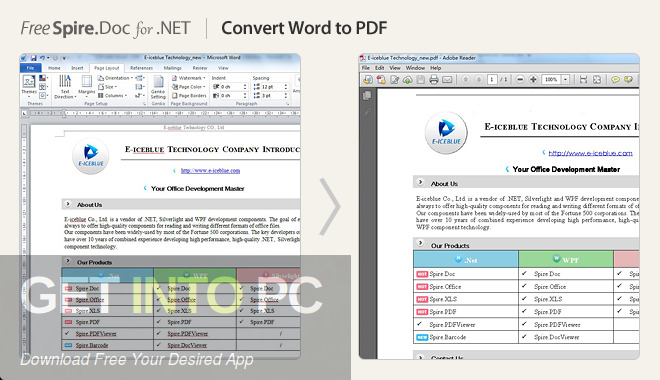This screenshot has width=660, height=380.
Task: Click the 100% zoom value field in Adobe Reader
Action: click(551, 79)
